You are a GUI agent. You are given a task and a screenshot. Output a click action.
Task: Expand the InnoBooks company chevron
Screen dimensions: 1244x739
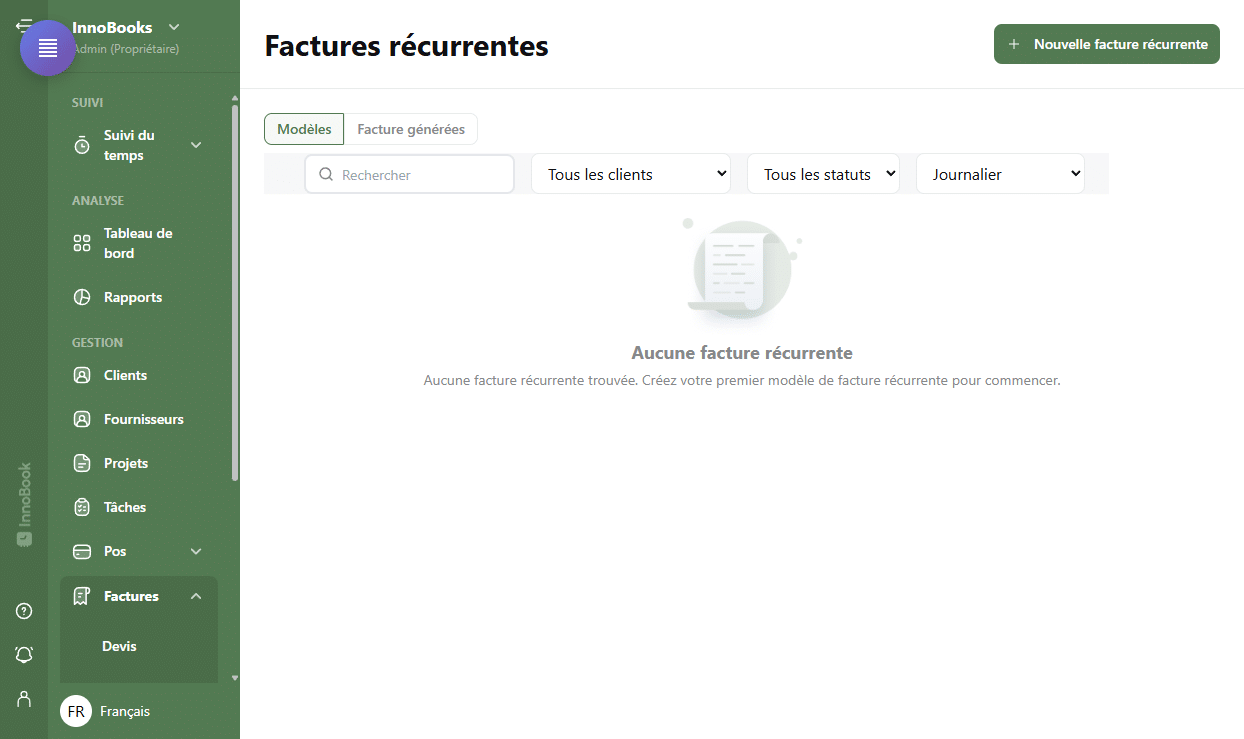point(174,27)
